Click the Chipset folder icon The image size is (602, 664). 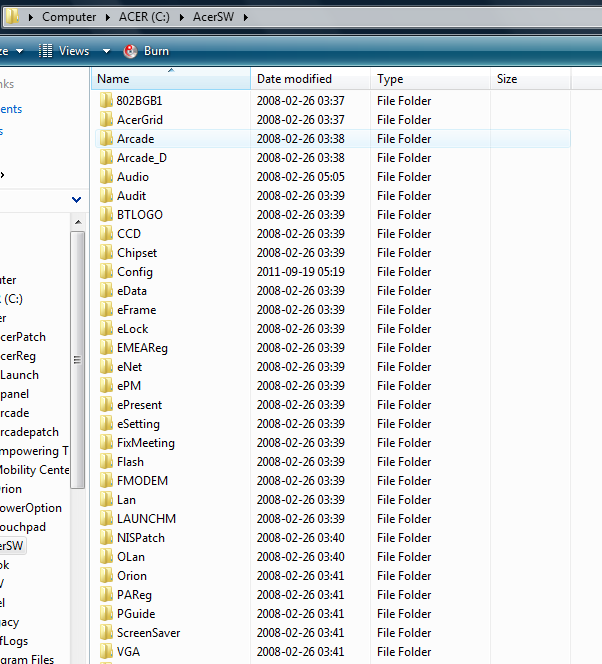[106, 253]
